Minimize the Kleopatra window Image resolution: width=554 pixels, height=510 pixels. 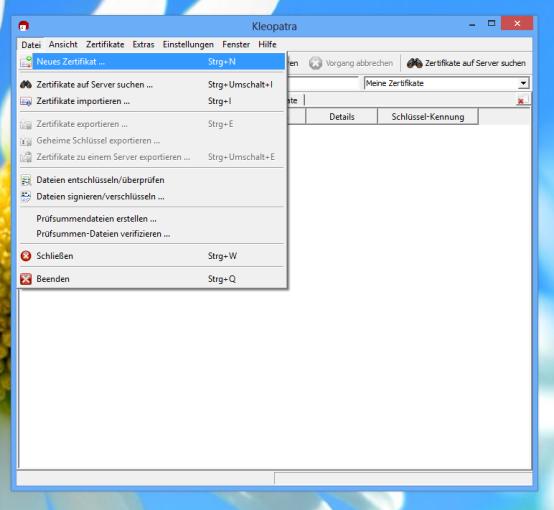tap(472, 24)
